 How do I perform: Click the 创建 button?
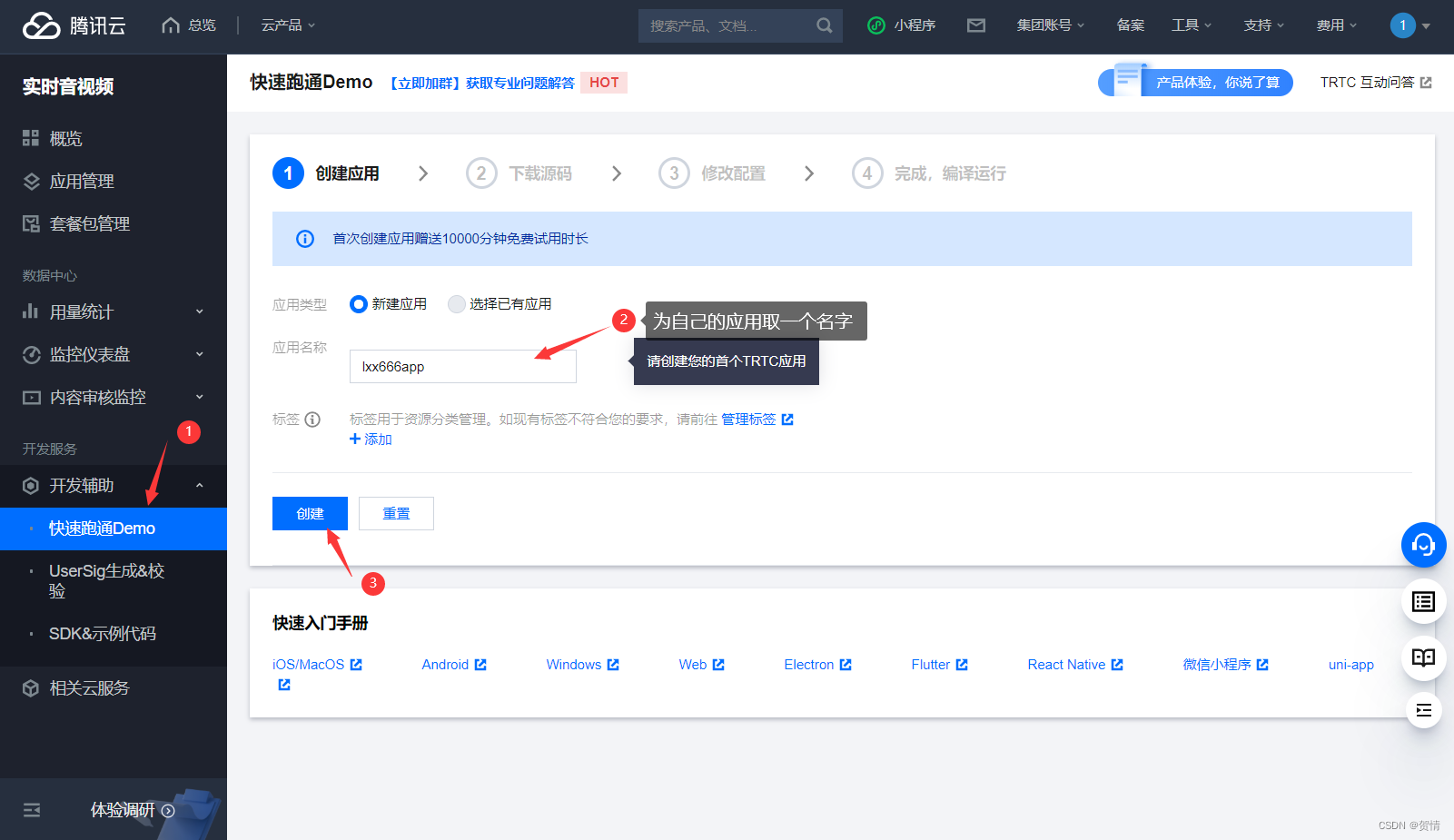point(310,514)
